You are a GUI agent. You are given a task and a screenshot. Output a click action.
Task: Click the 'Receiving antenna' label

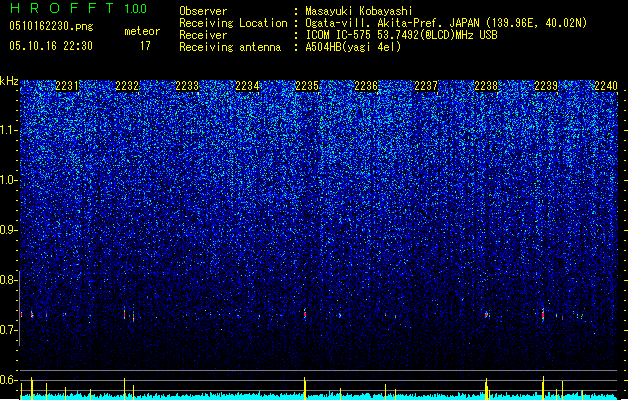(230, 47)
